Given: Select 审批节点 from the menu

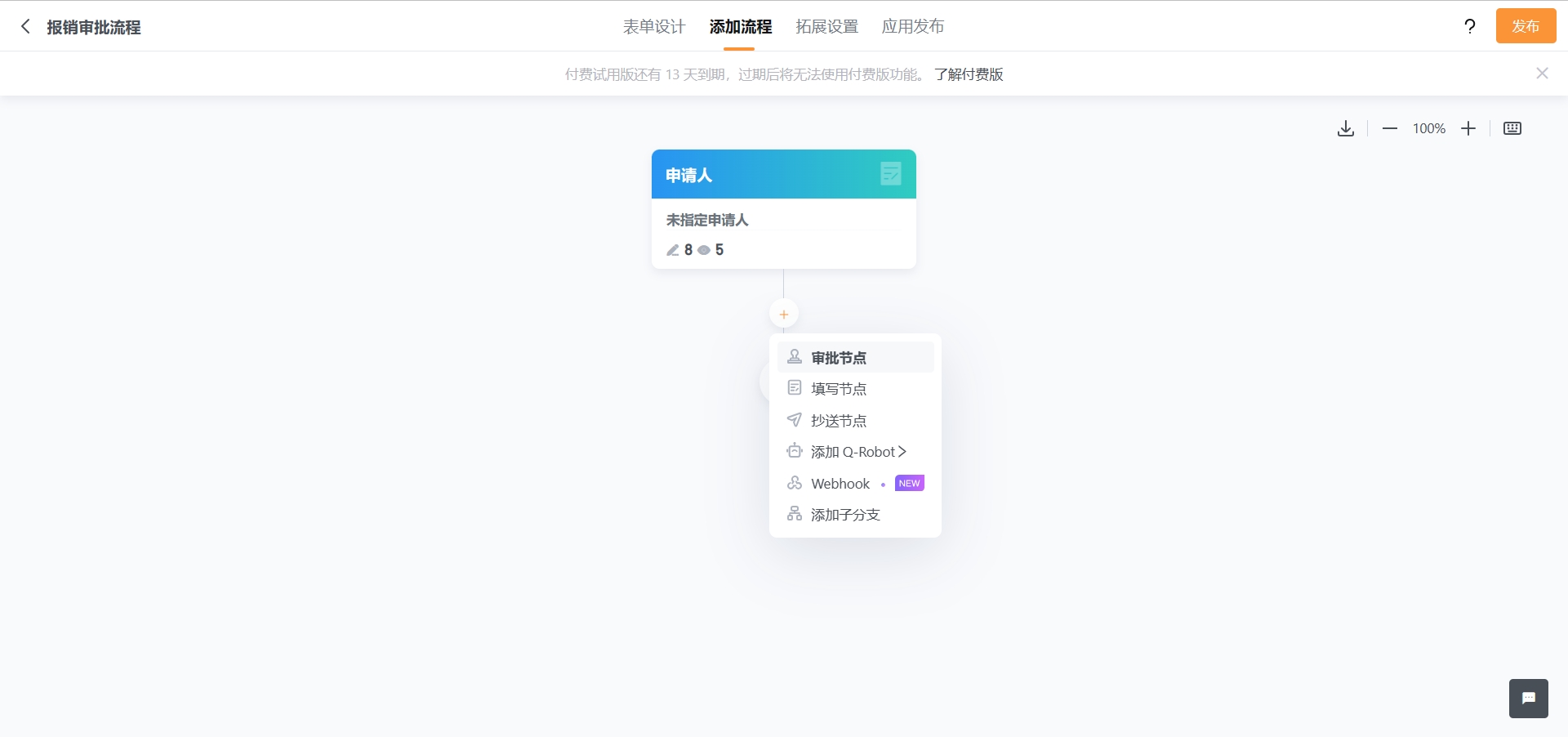Looking at the screenshot, I should 855,357.
